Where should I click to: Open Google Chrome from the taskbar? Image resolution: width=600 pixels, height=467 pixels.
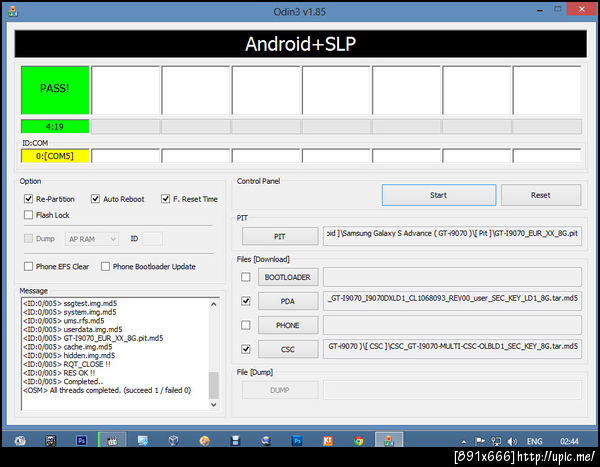359,441
